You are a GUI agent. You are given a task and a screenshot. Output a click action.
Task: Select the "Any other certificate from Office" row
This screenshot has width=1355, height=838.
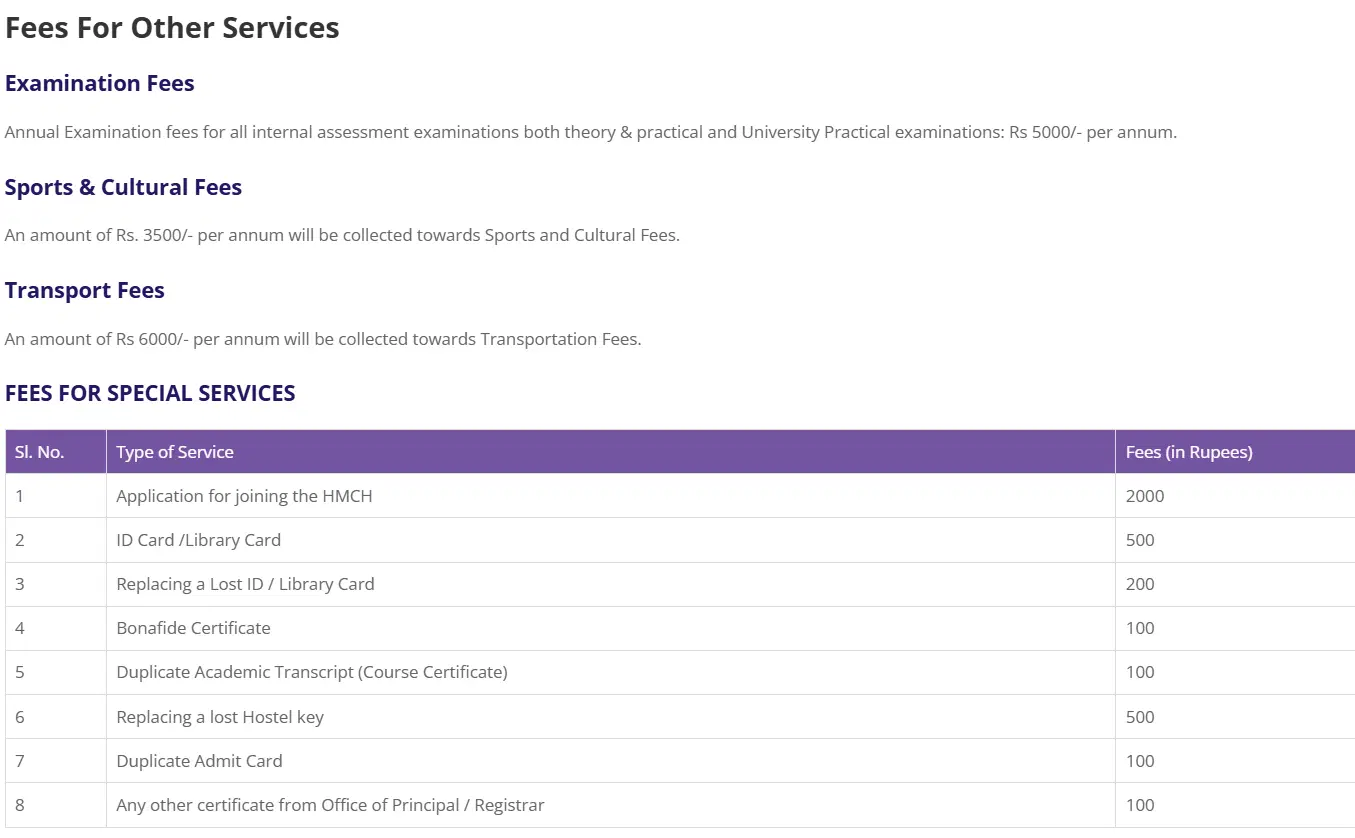coord(330,805)
